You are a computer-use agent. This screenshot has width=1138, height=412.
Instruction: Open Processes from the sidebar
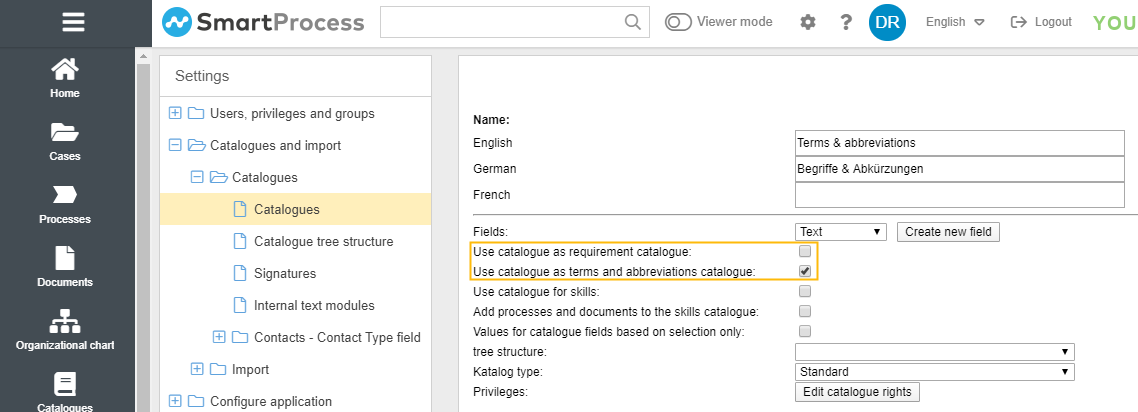[65, 204]
